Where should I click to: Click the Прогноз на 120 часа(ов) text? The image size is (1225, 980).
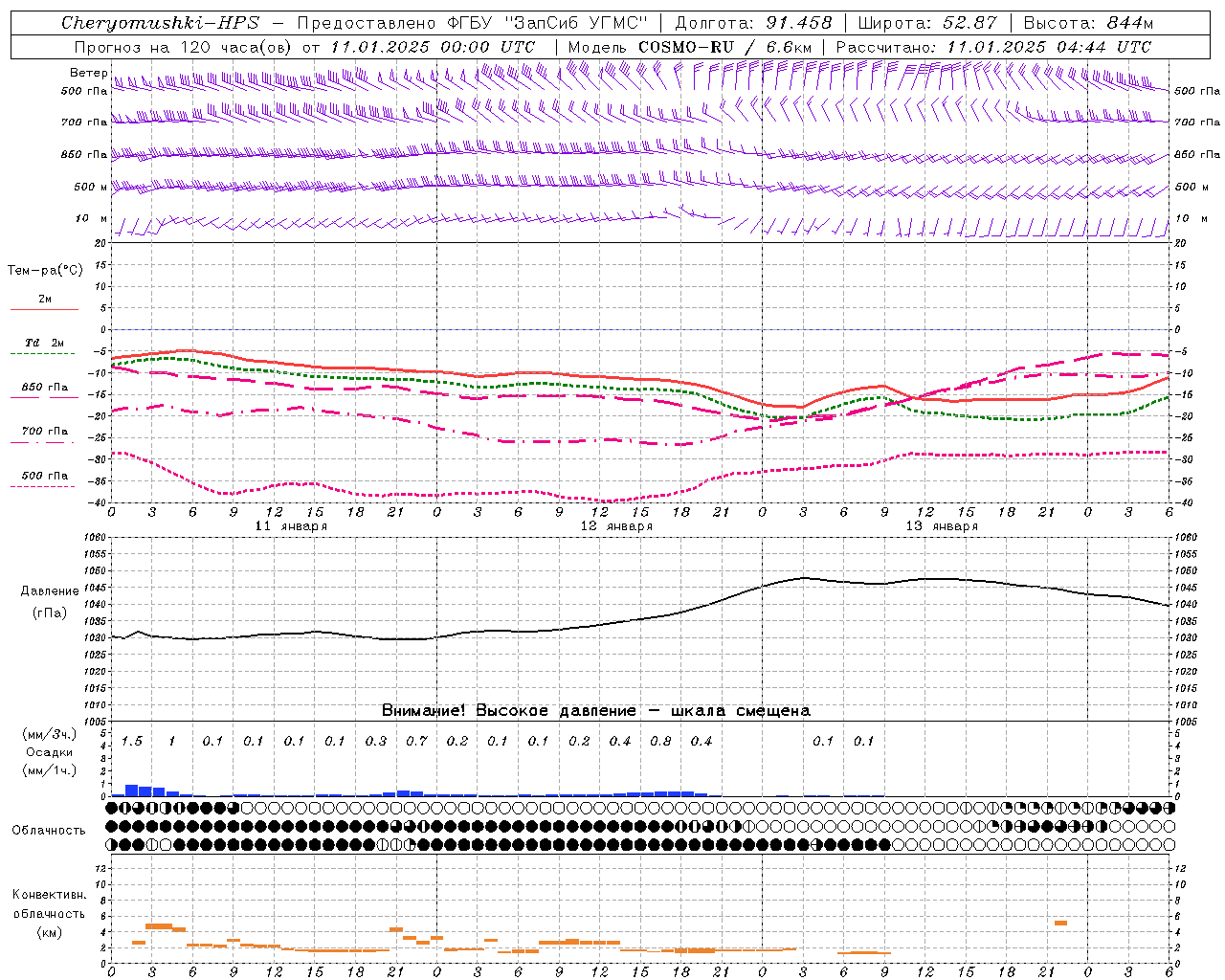pyautogui.click(x=184, y=47)
